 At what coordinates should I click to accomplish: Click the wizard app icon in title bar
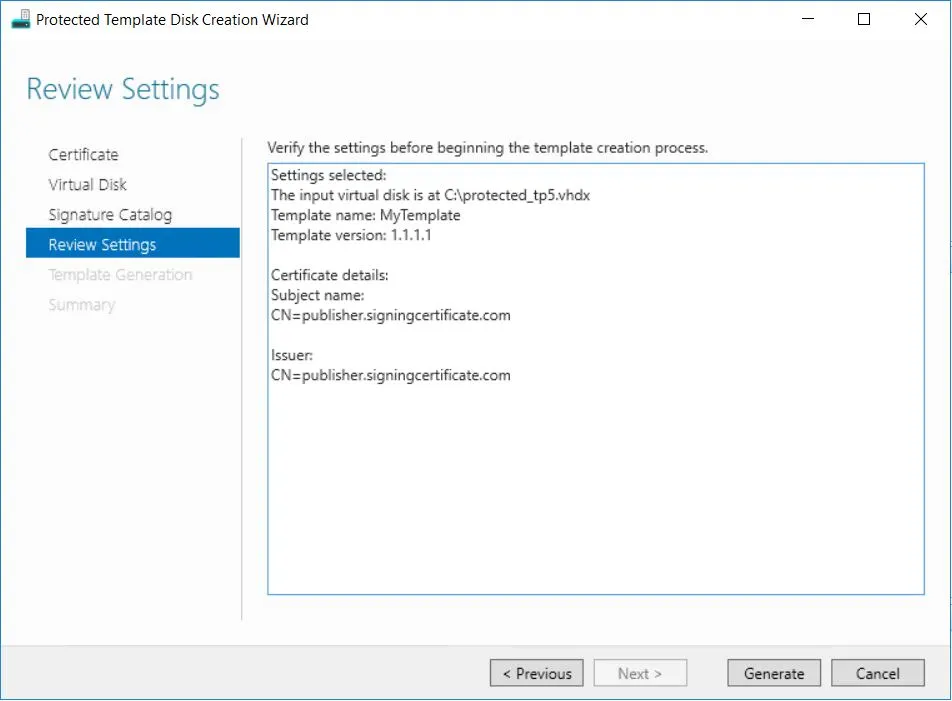pos(20,20)
